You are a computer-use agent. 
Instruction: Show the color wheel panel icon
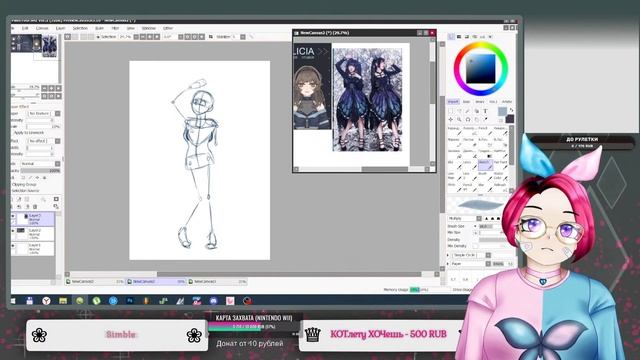pos(451,37)
